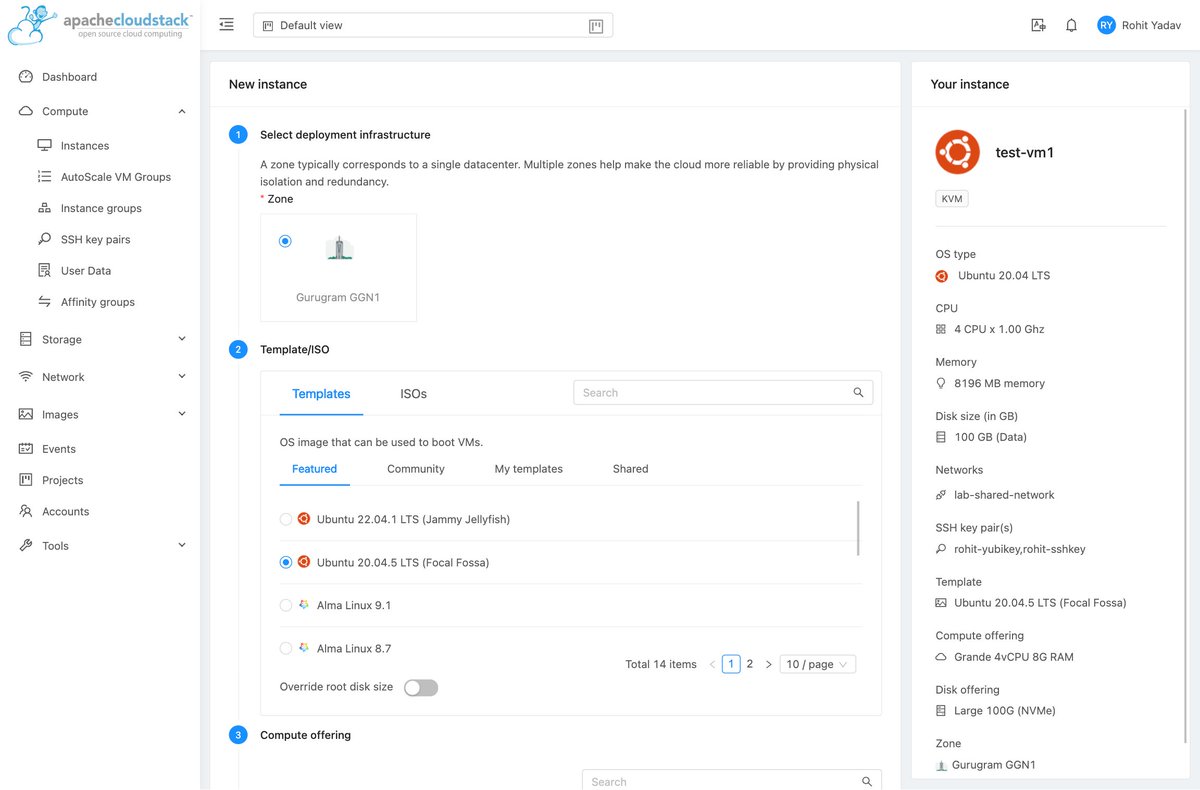This screenshot has width=1200, height=790.
Task: Click the notification bell icon
Action: point(1071,24)
